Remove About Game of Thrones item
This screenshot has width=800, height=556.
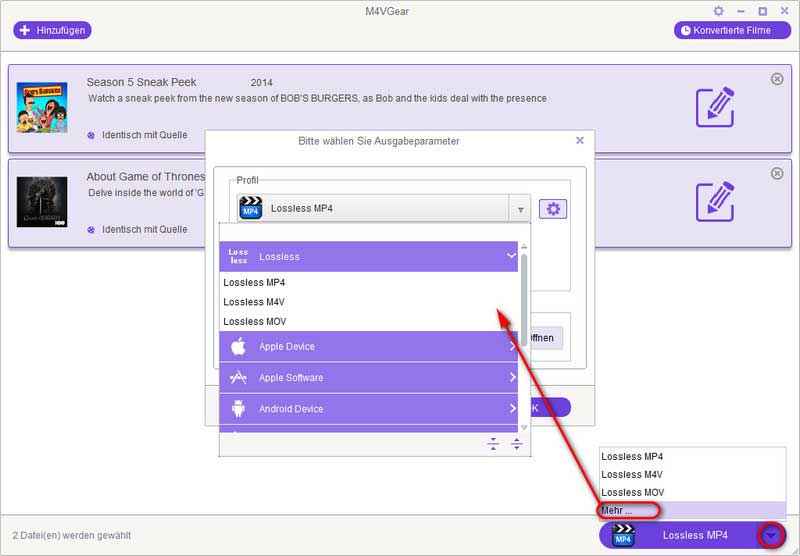tap(777, 173)
